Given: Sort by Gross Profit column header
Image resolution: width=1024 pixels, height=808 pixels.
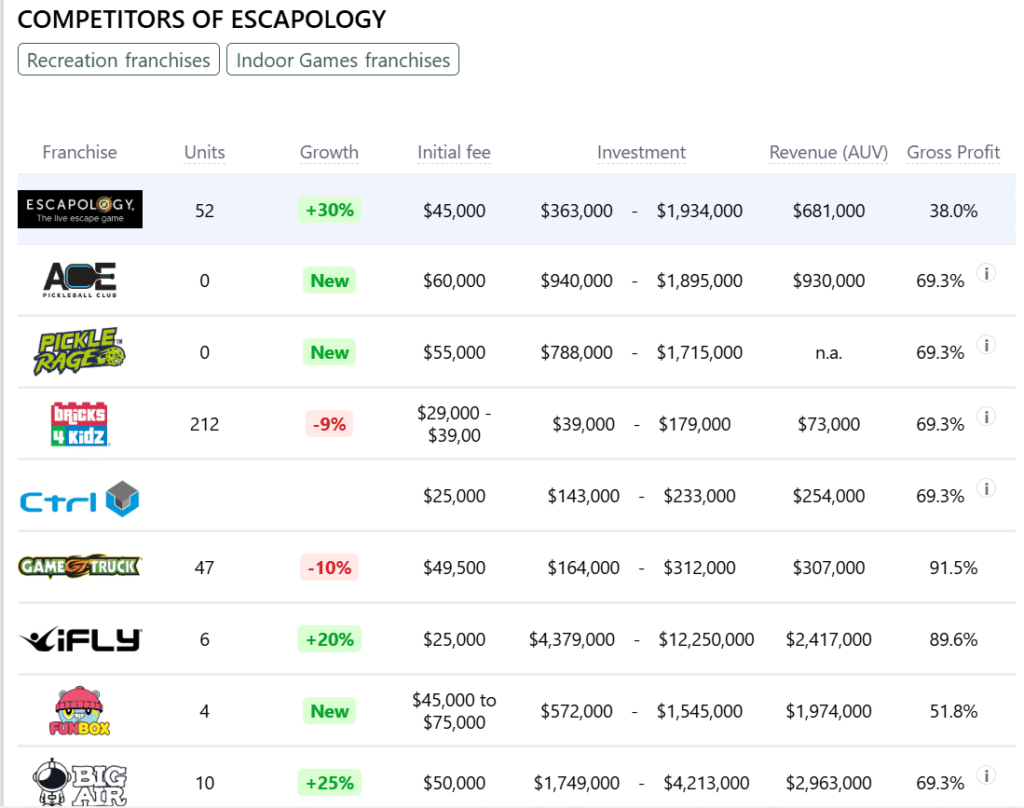Looking at the screenshot, I should tap(953, 152).
